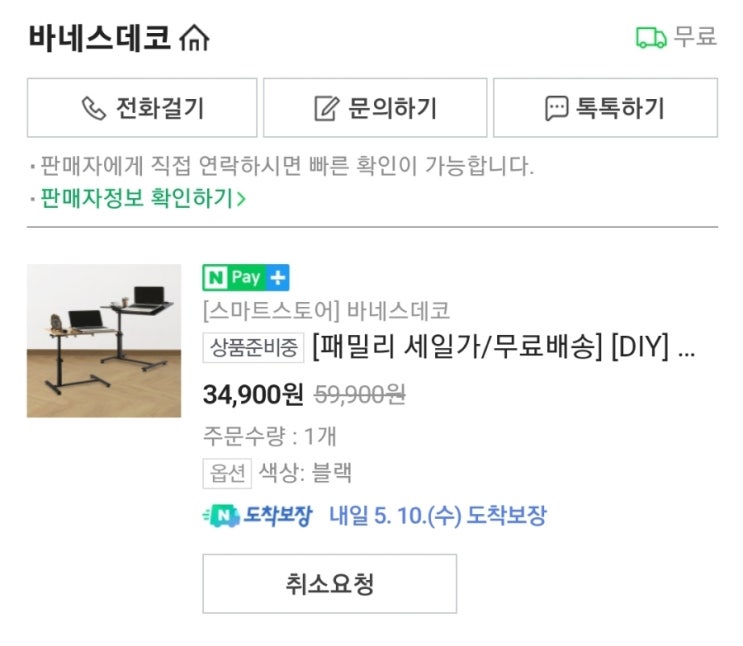
Task: Open the laptop table product thumbnail
Action: tap(104, 340)
